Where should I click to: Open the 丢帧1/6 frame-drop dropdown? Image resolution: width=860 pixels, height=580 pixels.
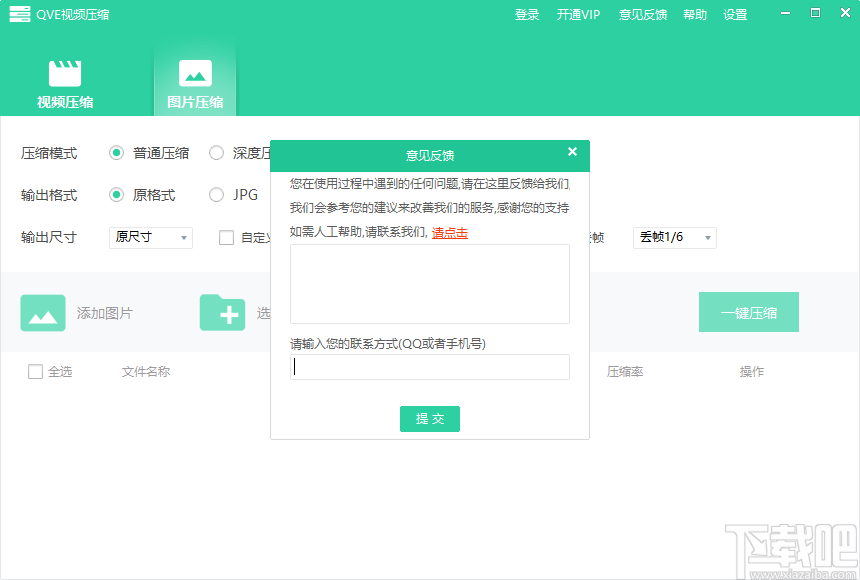(x=674, y=238)
